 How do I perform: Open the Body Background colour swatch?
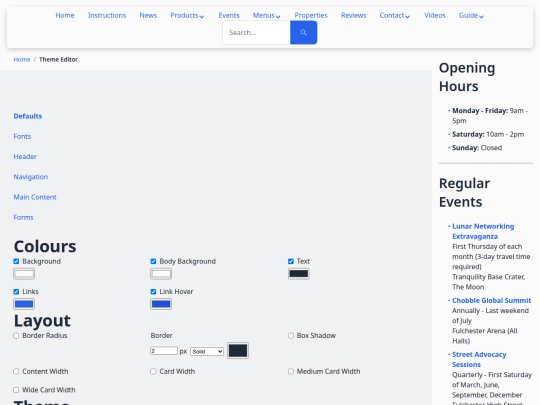tap(161, 274)
